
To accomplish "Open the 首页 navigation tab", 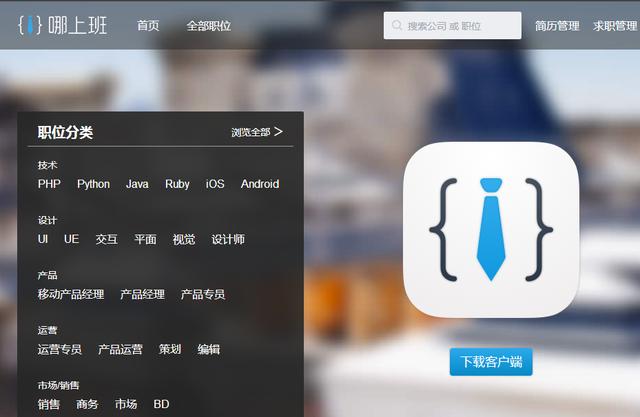I will click(x=148, y=26).
